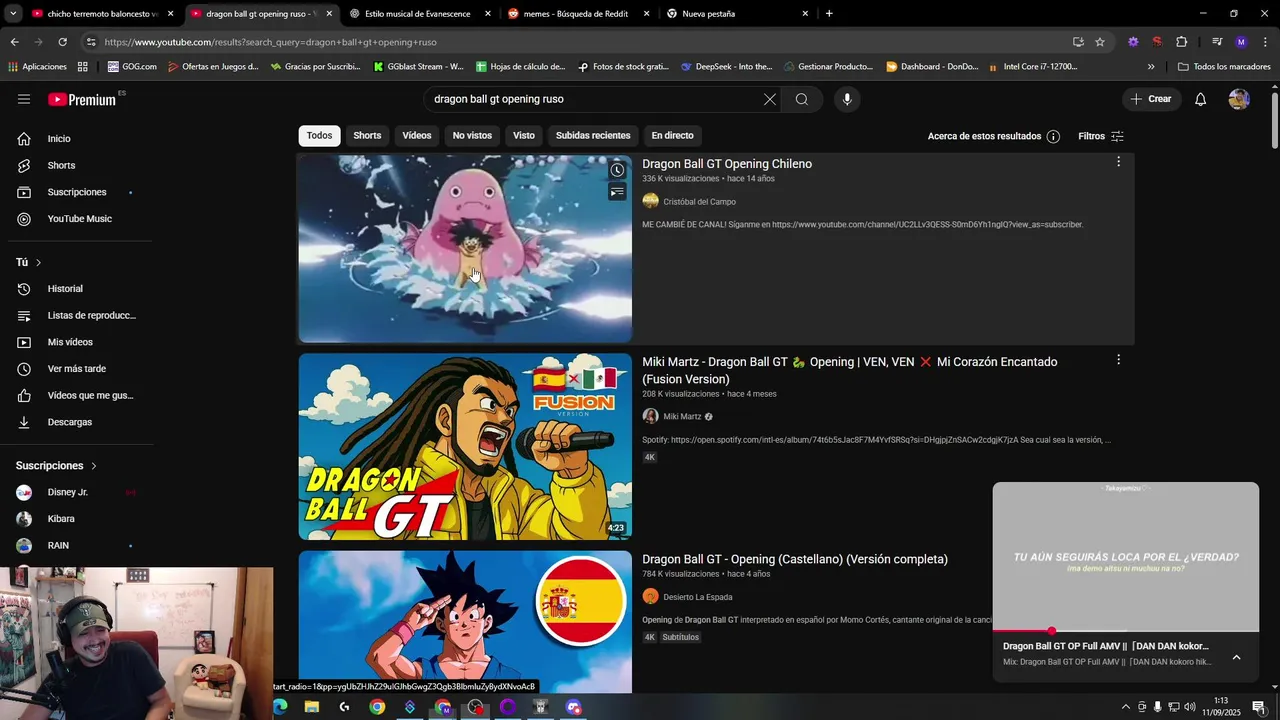Expand the miniplayer queue chevron
1280x720 pixels.
click(x=1236, y=657)
